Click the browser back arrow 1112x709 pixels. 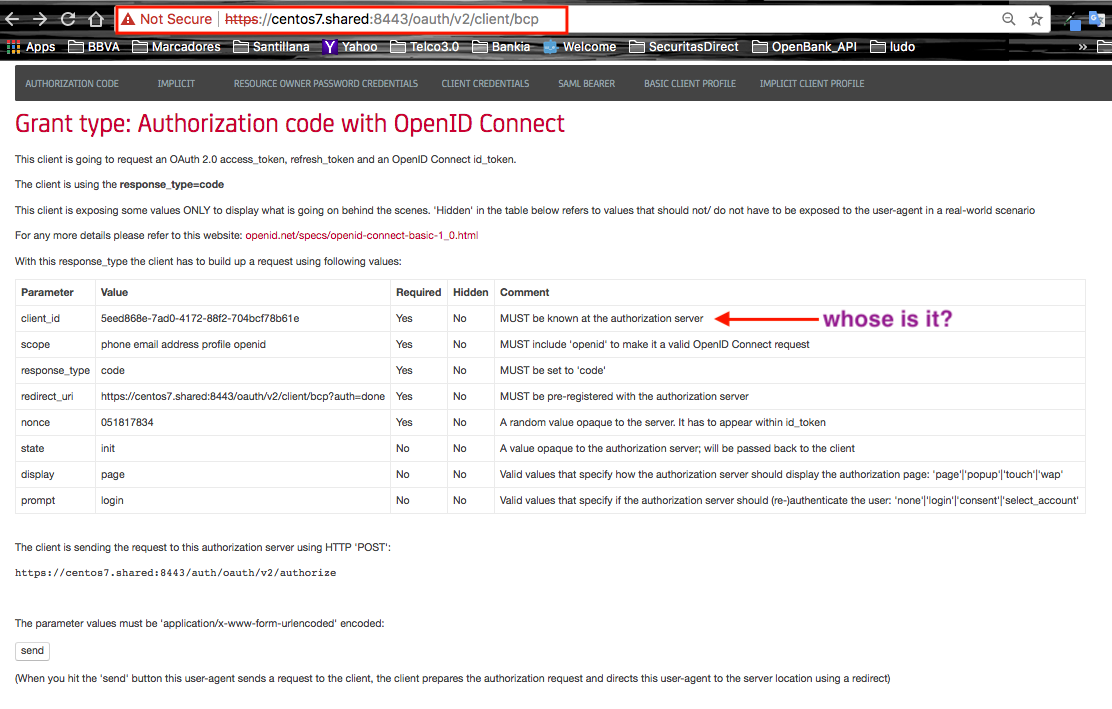pos(14,18)
